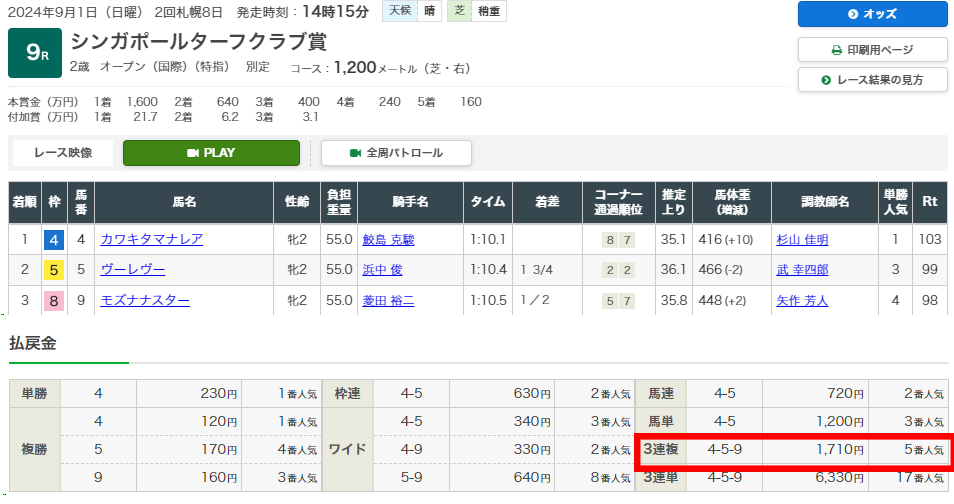The width and height of the screenshot is (954, 504).
Task: Click the ワイド 5-9 payout 640円
Action: (532, 477)
